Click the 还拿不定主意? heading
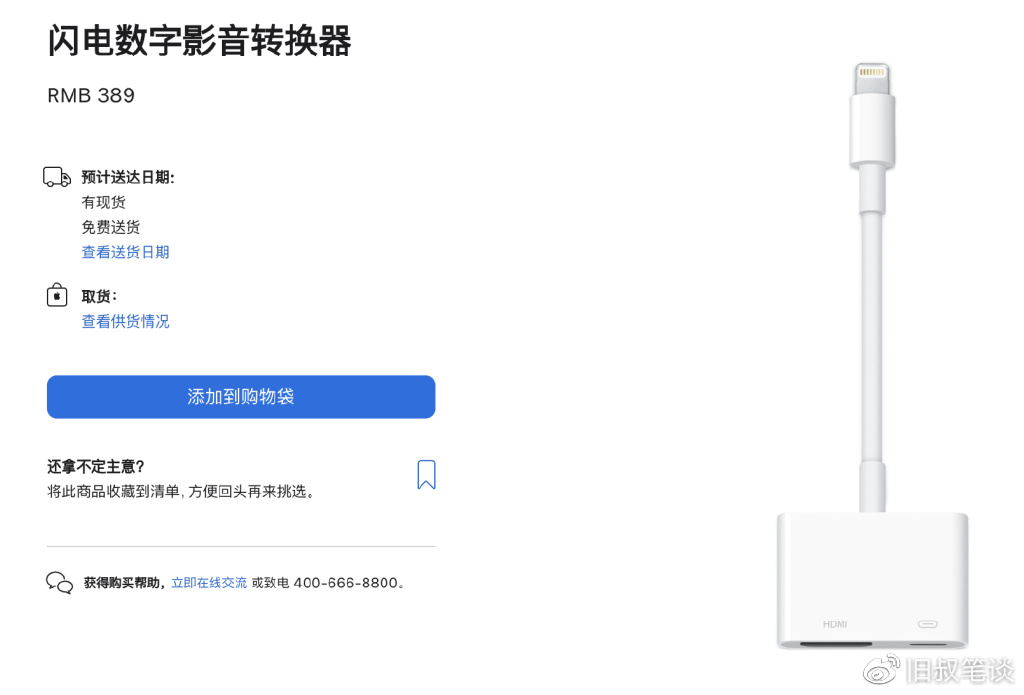 (96, 466)
